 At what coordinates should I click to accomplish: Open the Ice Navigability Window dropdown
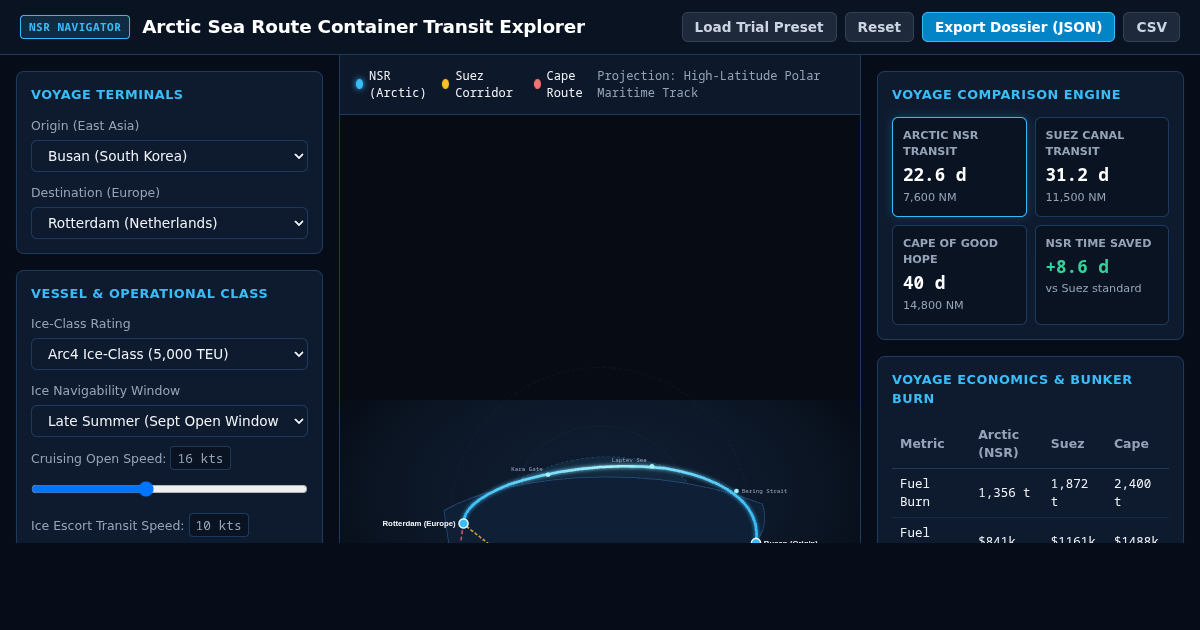(169, 421)
